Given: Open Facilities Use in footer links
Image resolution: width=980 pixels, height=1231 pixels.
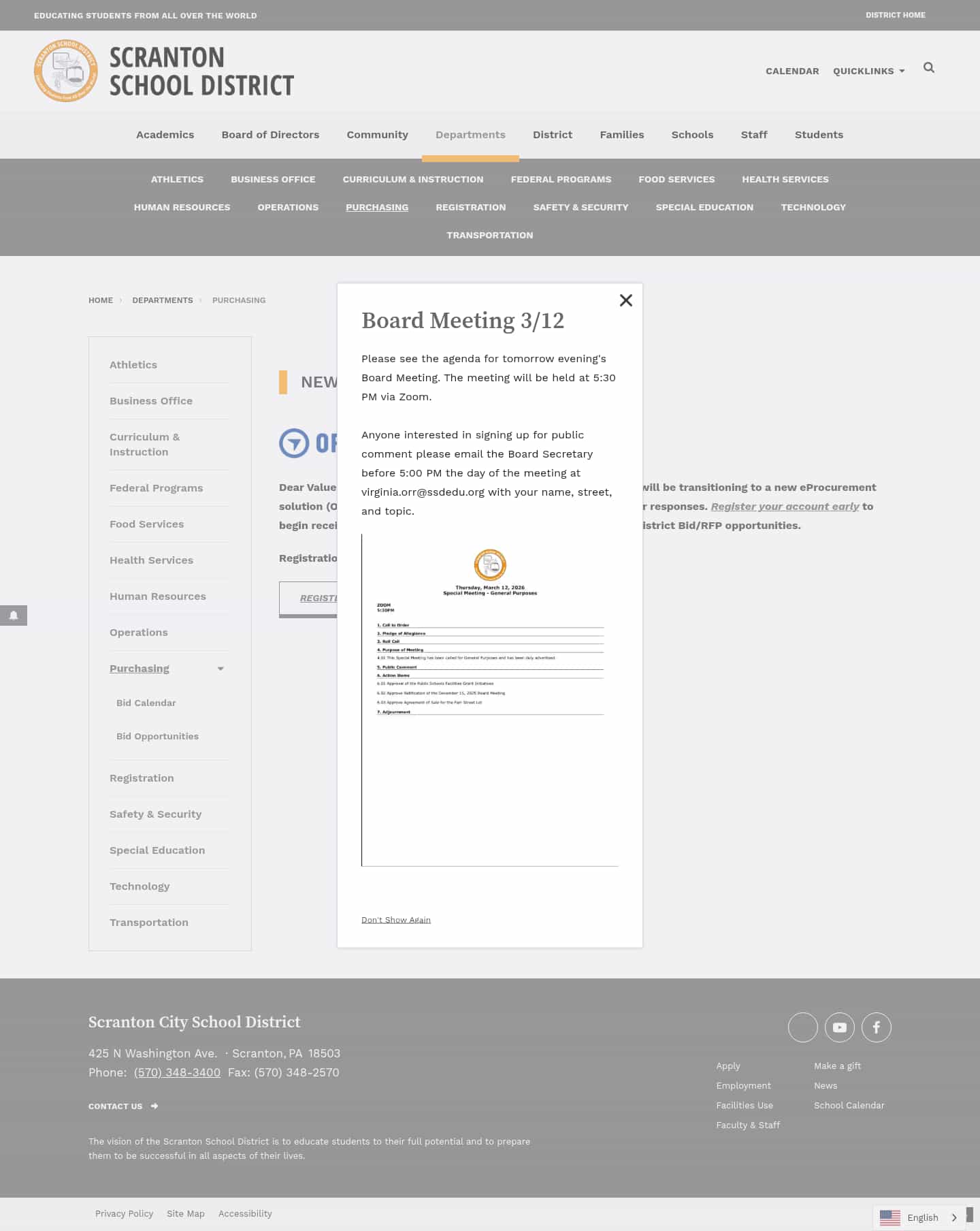Looking at the screenshot, I should [745, 1106].
